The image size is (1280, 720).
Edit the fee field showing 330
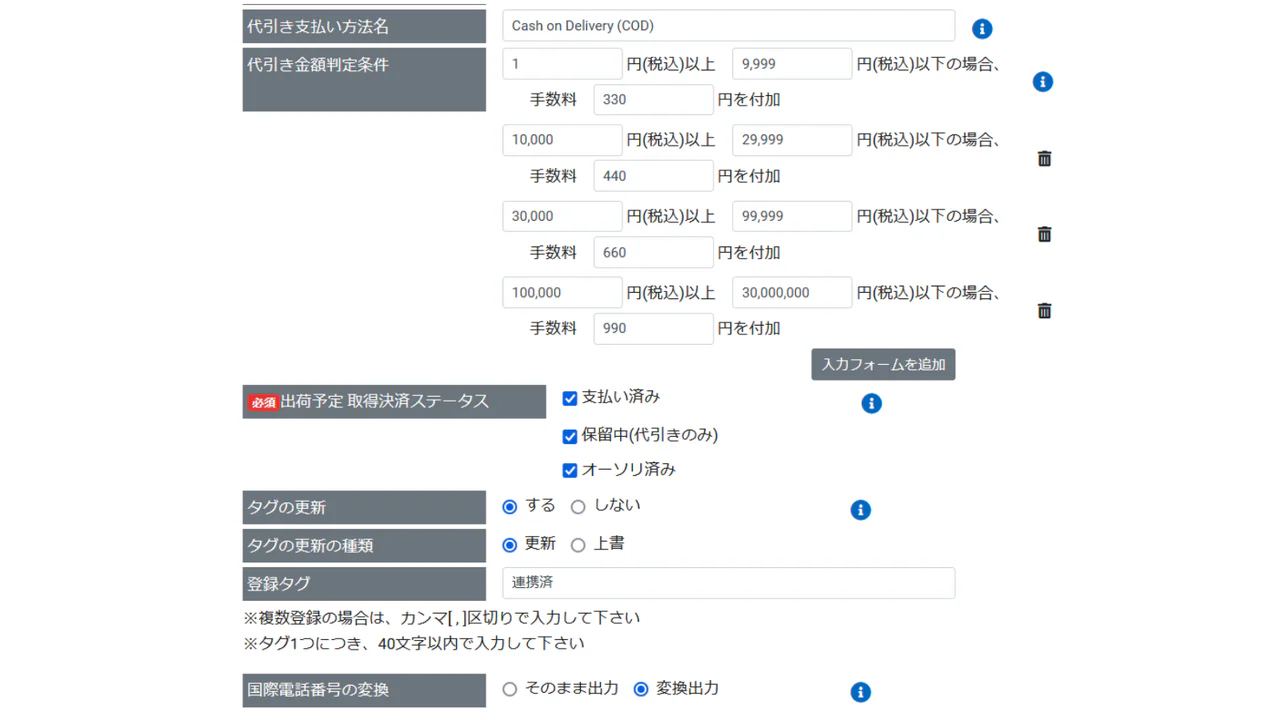pyautogui.click(x=653, y=100)
